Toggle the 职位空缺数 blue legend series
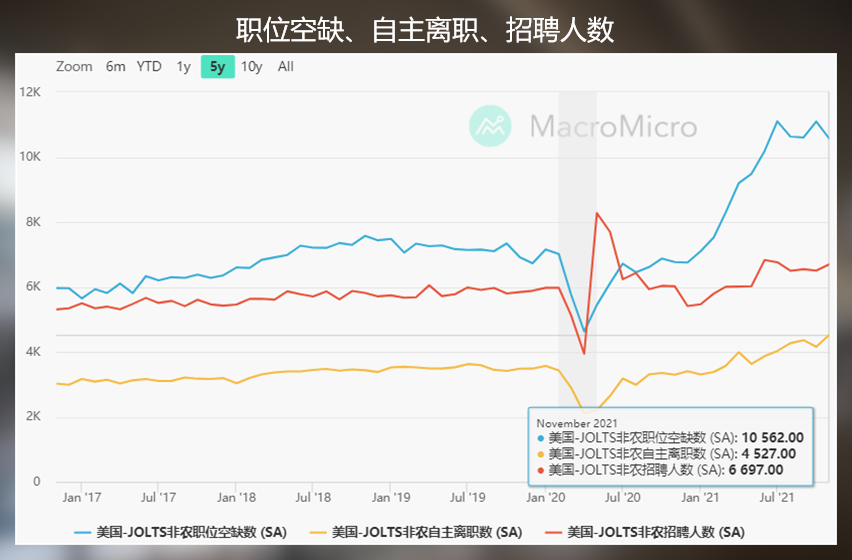 coord(180,532)
